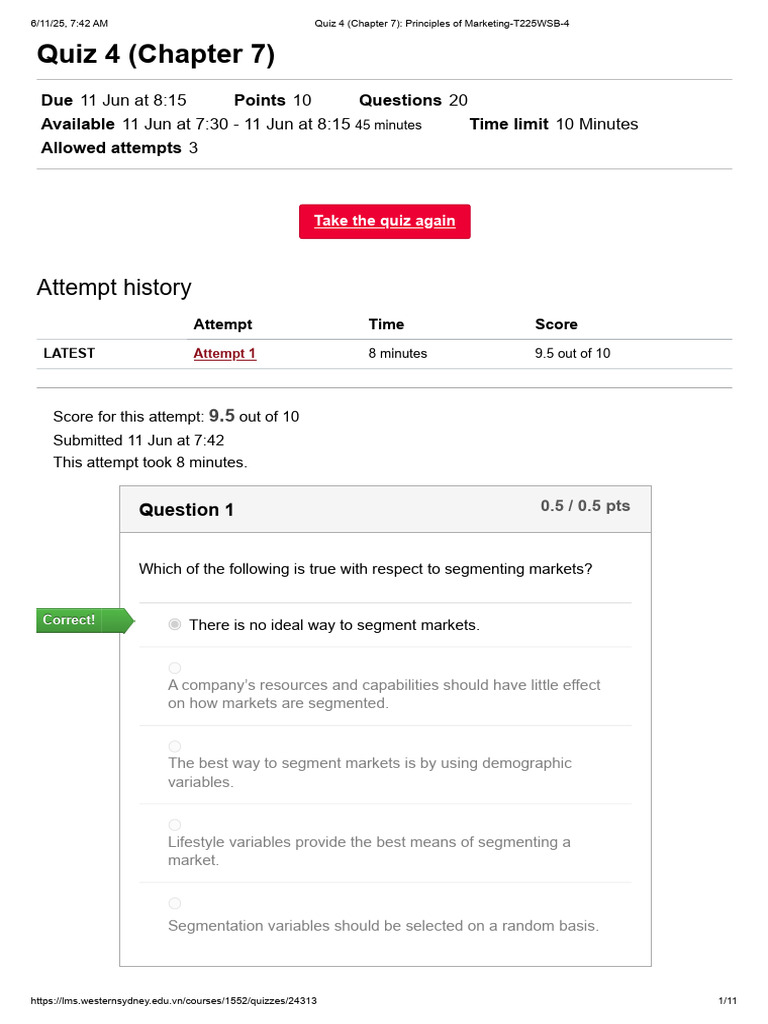
Task: Click the Question 1 header
Action: (x=186, y=510)
